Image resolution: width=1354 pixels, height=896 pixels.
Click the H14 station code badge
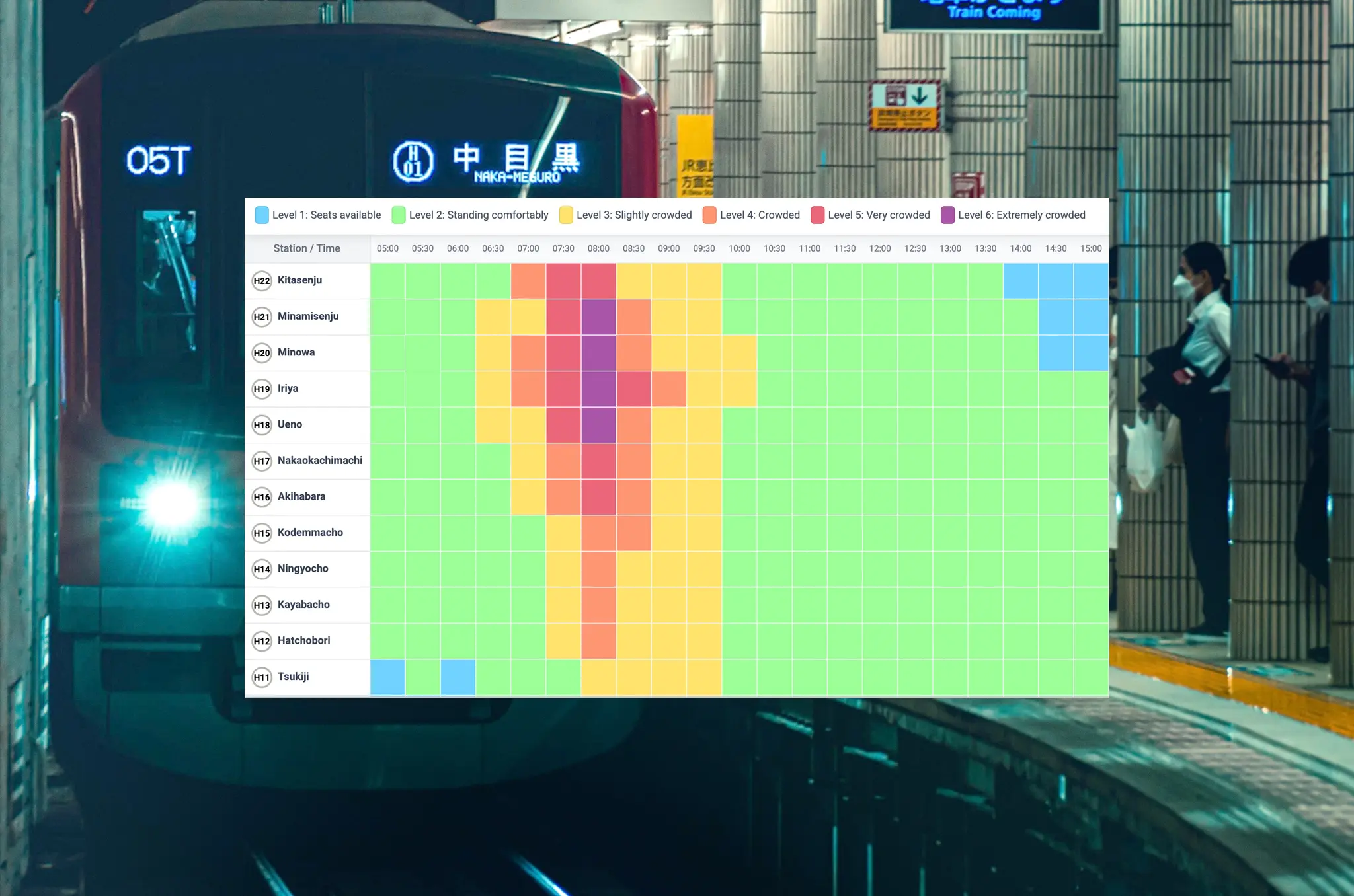pos(262,569)
